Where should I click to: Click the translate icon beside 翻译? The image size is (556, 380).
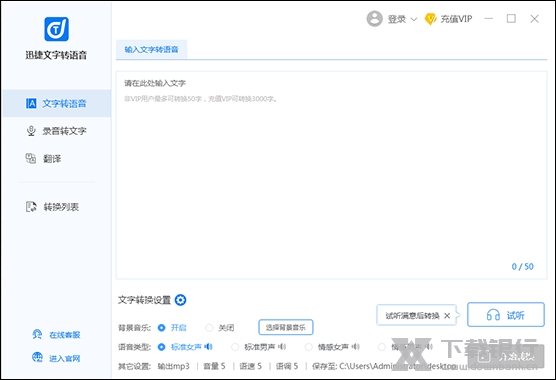[x=31, y=158]
